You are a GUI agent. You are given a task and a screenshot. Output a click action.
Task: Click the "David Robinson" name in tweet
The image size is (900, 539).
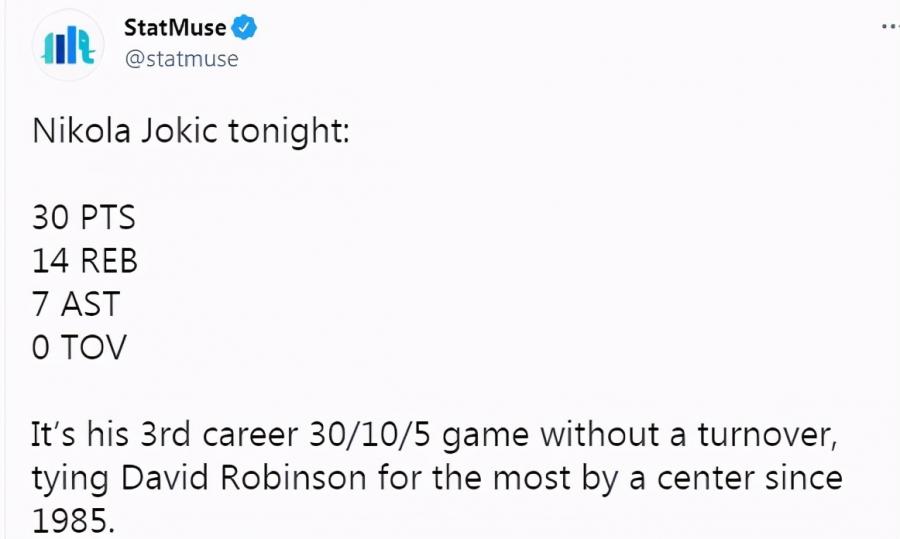click(244, 478)
